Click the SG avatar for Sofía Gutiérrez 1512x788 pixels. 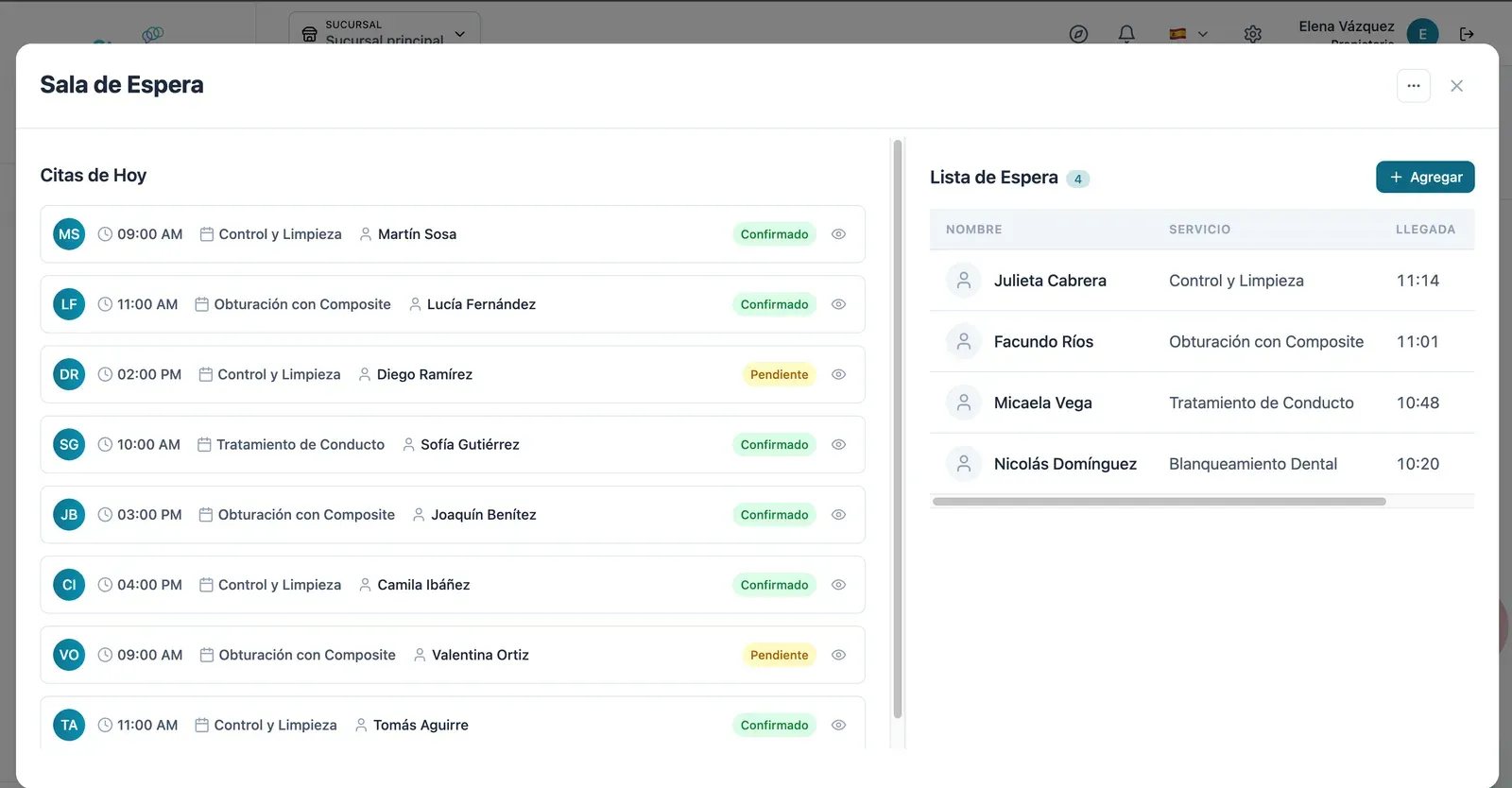tap(69, 444)
